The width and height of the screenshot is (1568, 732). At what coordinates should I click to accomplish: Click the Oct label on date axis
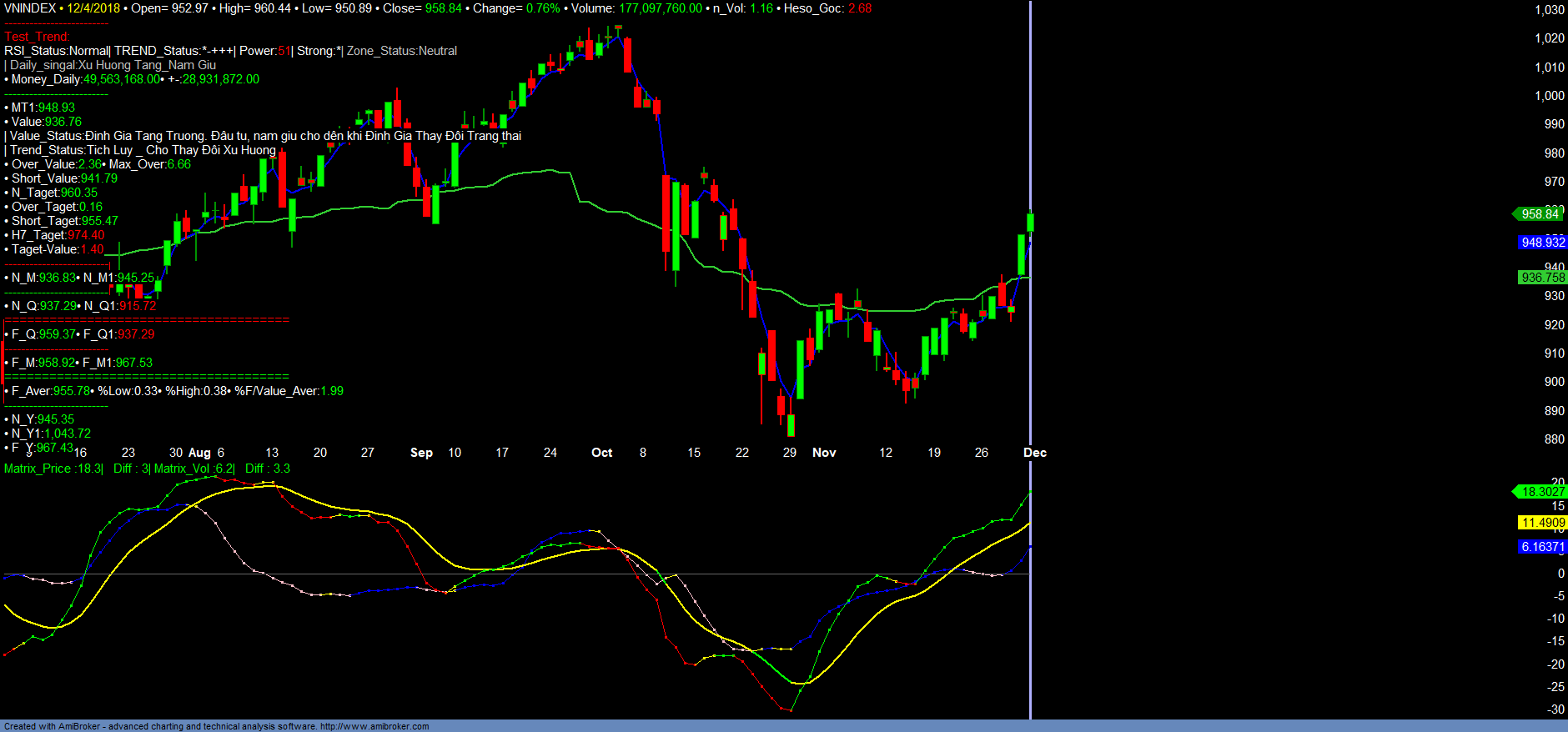(601, 453)
